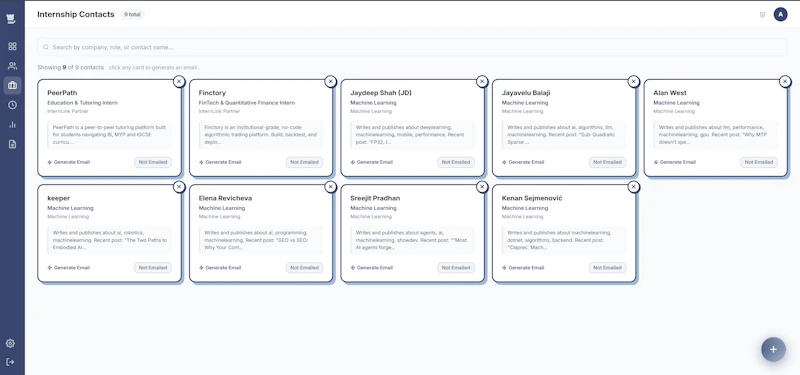Click Not Emailed badge on Alan West
800x375 pixels.
pyautogui.click(x=759, y=162)
